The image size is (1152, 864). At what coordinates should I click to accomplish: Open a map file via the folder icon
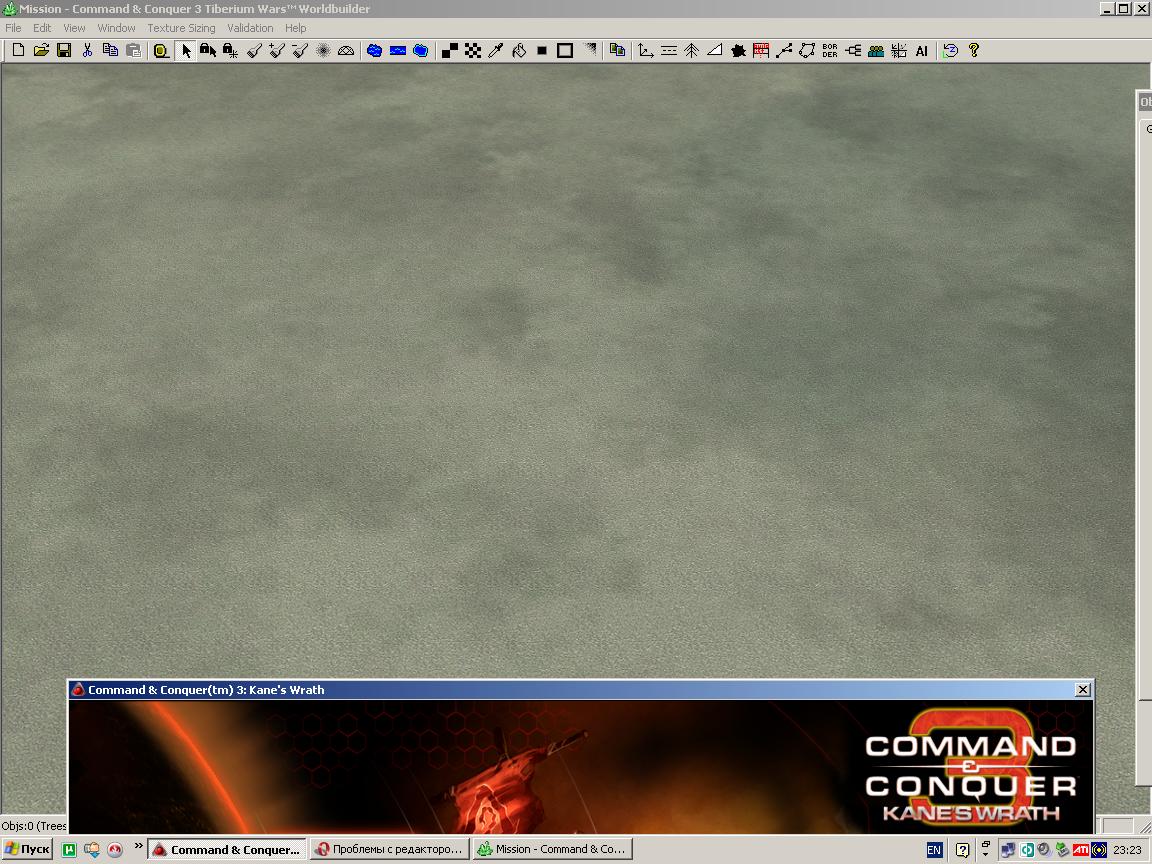tap(41, 50)
